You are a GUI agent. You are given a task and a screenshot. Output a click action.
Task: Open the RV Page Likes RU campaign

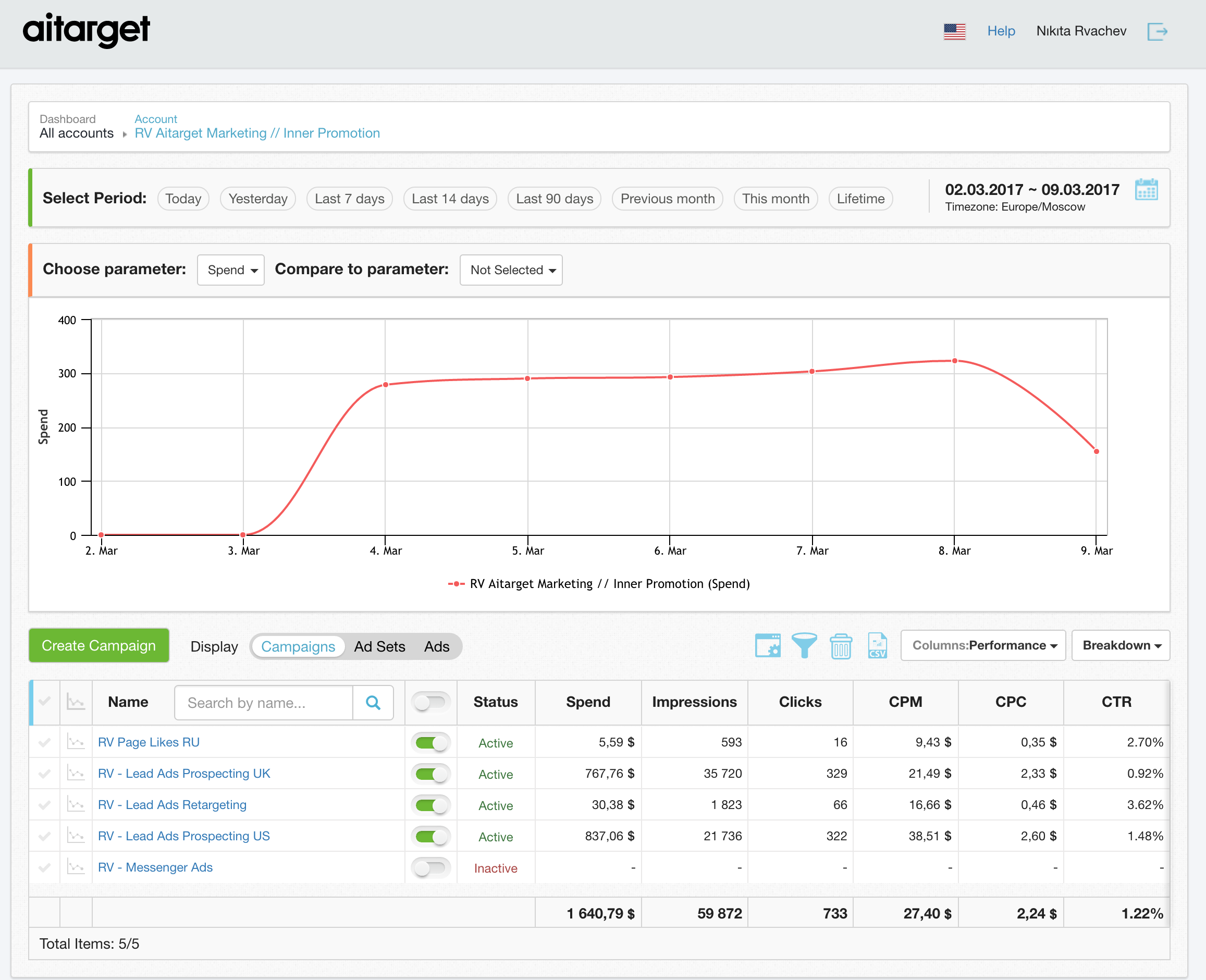click(149, 742)
